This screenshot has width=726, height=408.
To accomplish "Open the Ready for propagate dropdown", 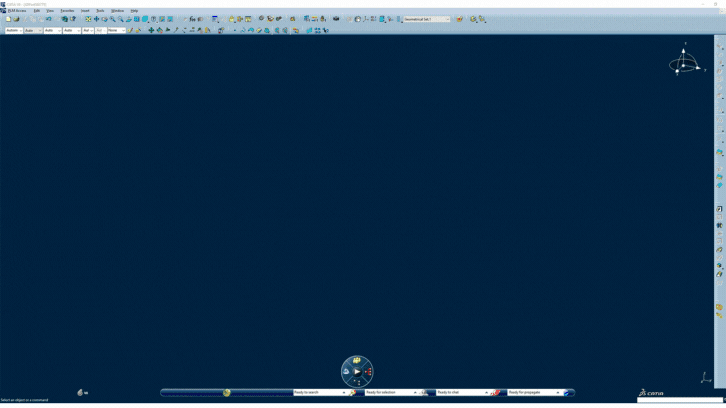I will tap(558, 393).
